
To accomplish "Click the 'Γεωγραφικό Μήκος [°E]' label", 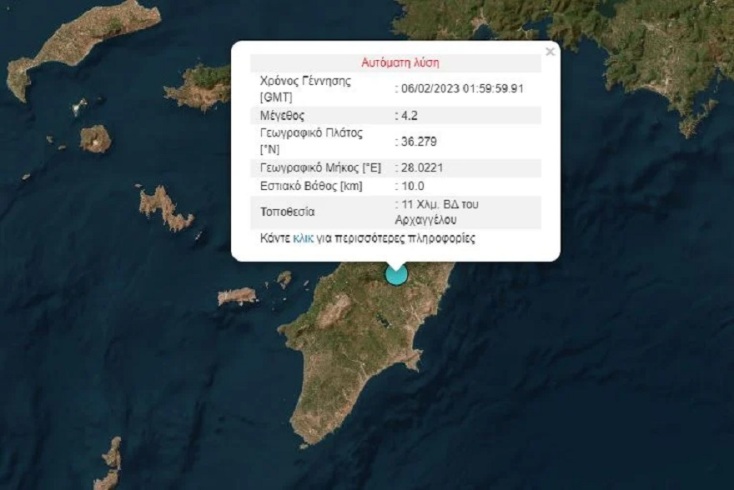I will [321, 168].
